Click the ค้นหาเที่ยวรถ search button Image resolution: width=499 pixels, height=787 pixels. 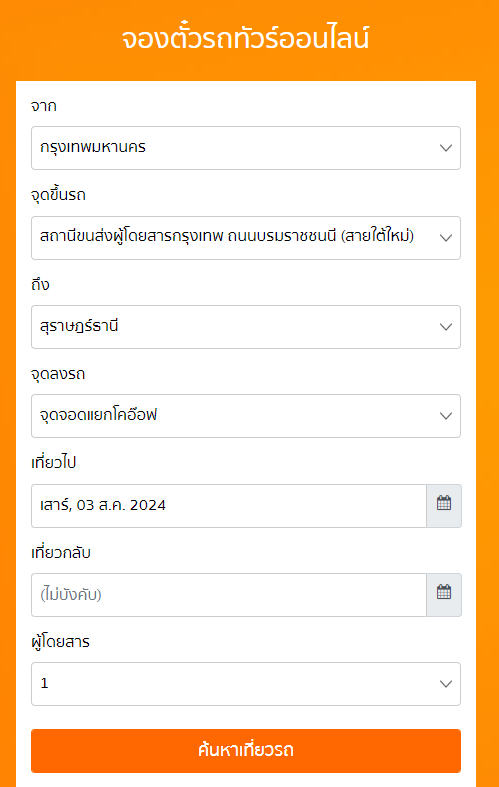click(245, 751)
